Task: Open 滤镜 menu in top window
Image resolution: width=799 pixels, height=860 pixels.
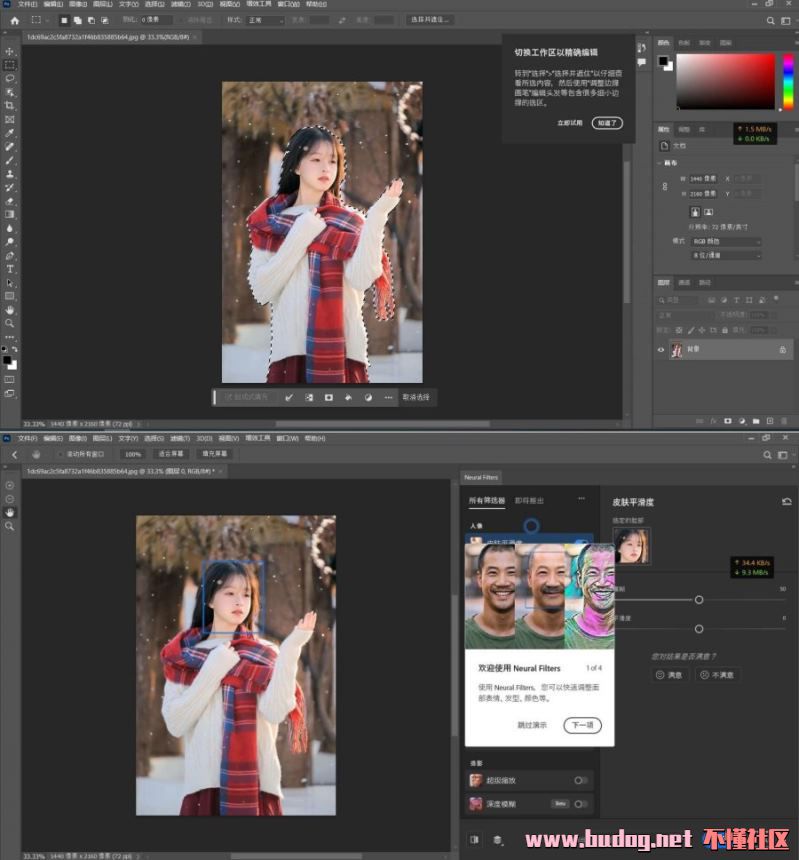Action: (x=180, y=4)
